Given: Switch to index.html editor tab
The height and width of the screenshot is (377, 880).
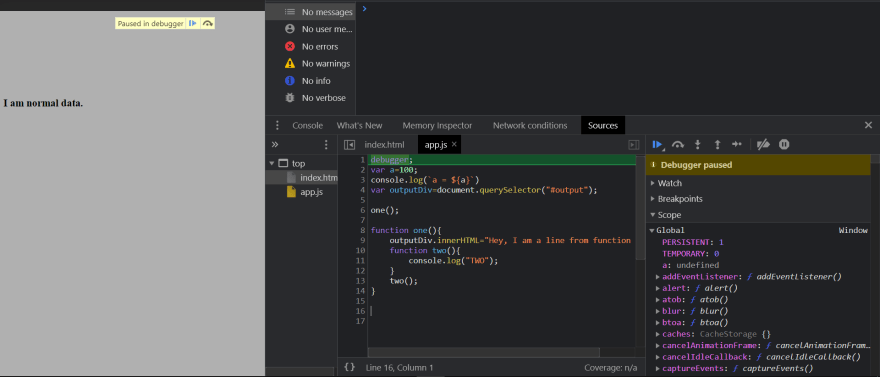Looking at the screenshot, I should [x=384, y=145].
